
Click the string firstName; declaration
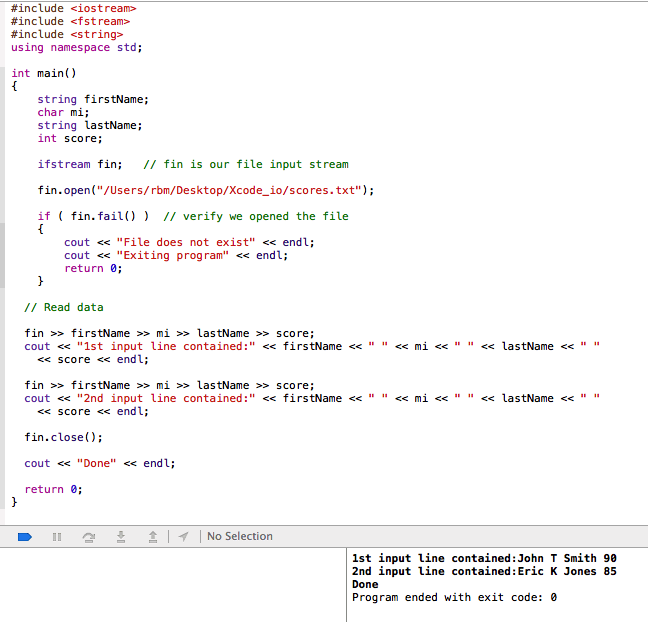pos(93,99)
